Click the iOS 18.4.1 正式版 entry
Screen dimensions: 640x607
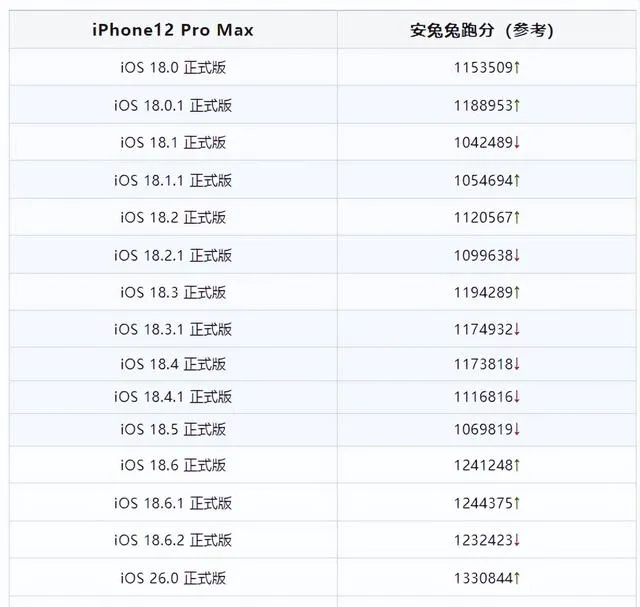click(173, 397)
